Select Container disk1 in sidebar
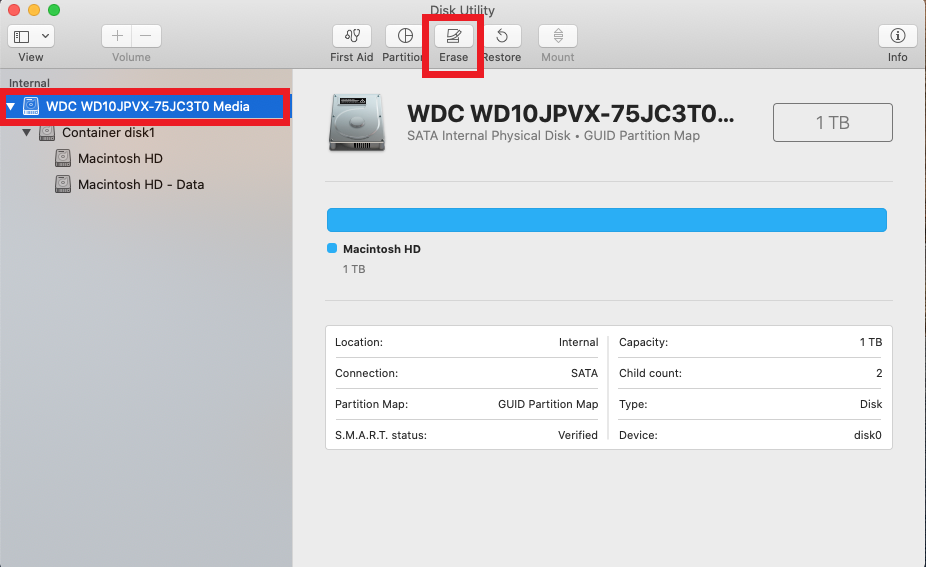The width and height of the screenshot is (926, 567). point(108,133)
